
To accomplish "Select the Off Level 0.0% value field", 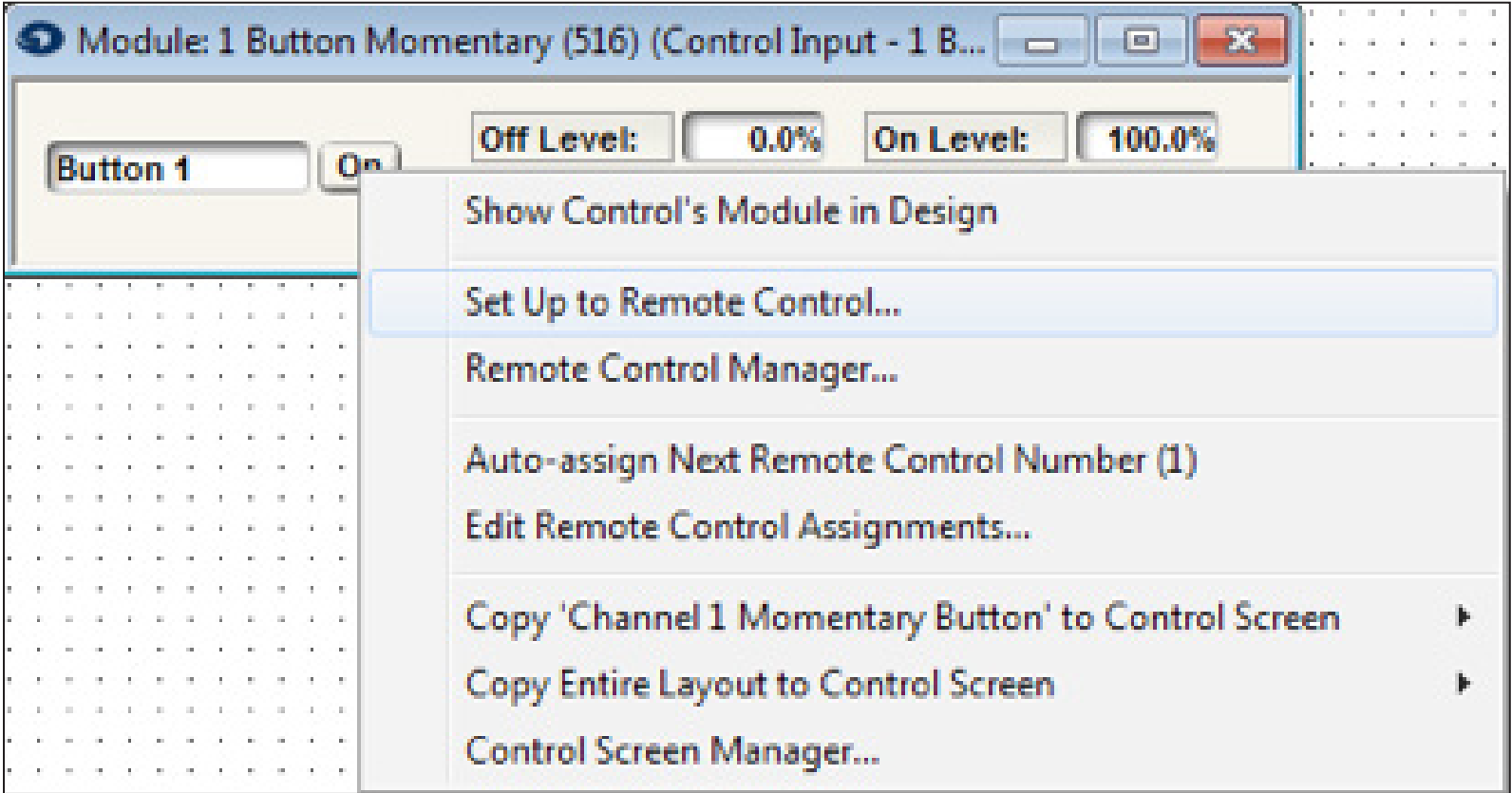I will click(753, 140).
